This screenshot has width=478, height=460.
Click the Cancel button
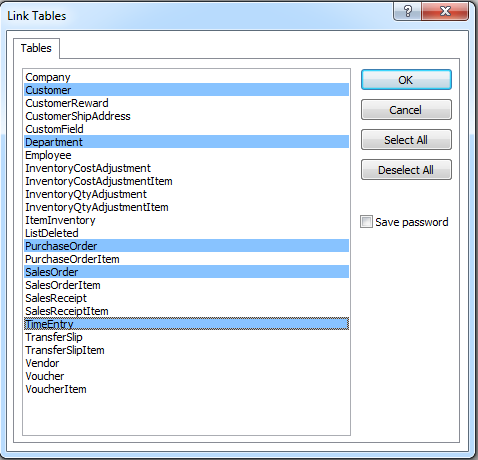[x=406, y=110]
